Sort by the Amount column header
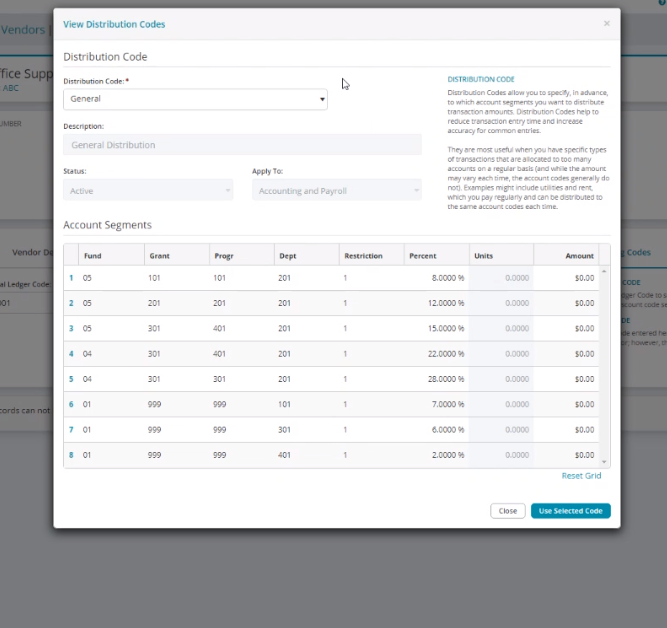This screenshot has height=628, width=667. click(x=566, y=256)
